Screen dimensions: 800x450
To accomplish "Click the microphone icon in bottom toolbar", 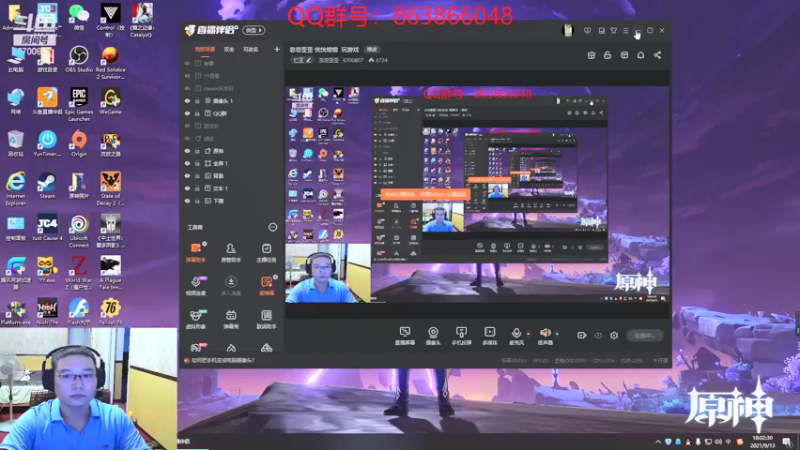I will click(516, 333).
